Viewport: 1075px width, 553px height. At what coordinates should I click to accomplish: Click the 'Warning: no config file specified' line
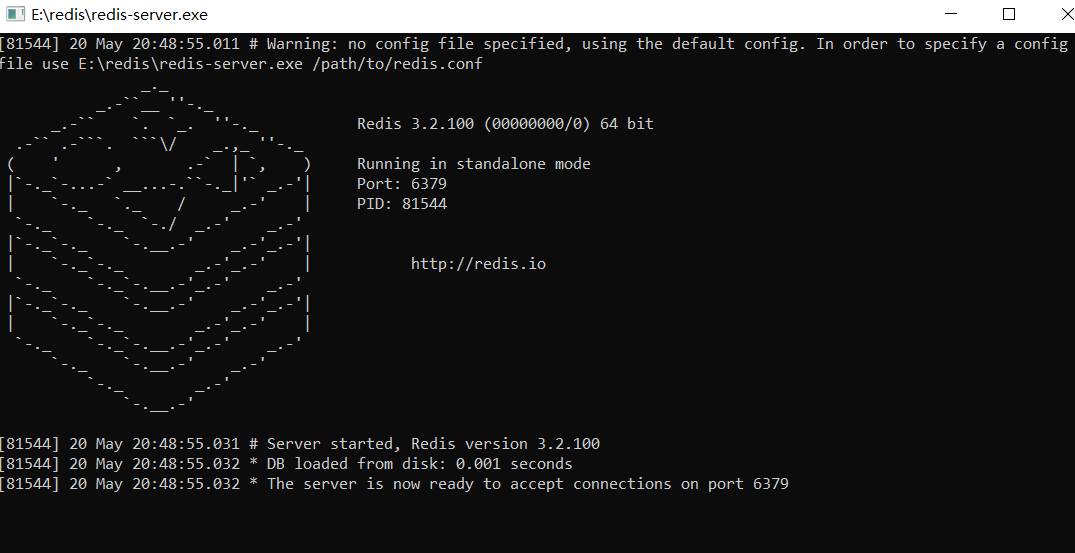tap(534, 44)
